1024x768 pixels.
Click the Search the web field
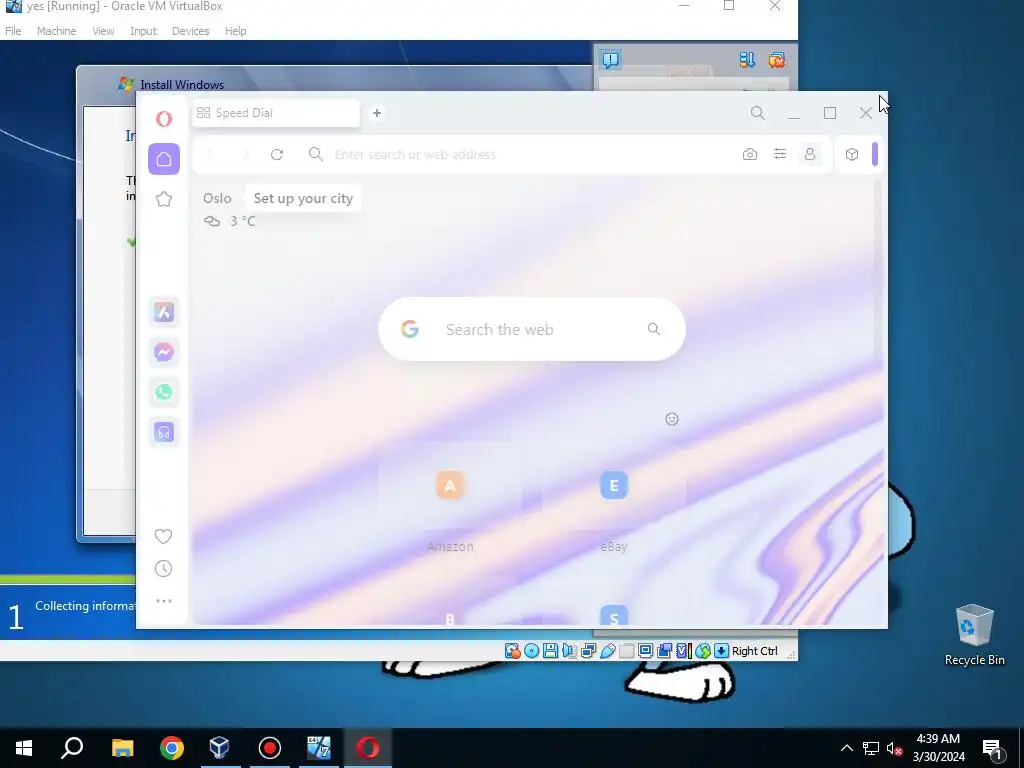532,329
